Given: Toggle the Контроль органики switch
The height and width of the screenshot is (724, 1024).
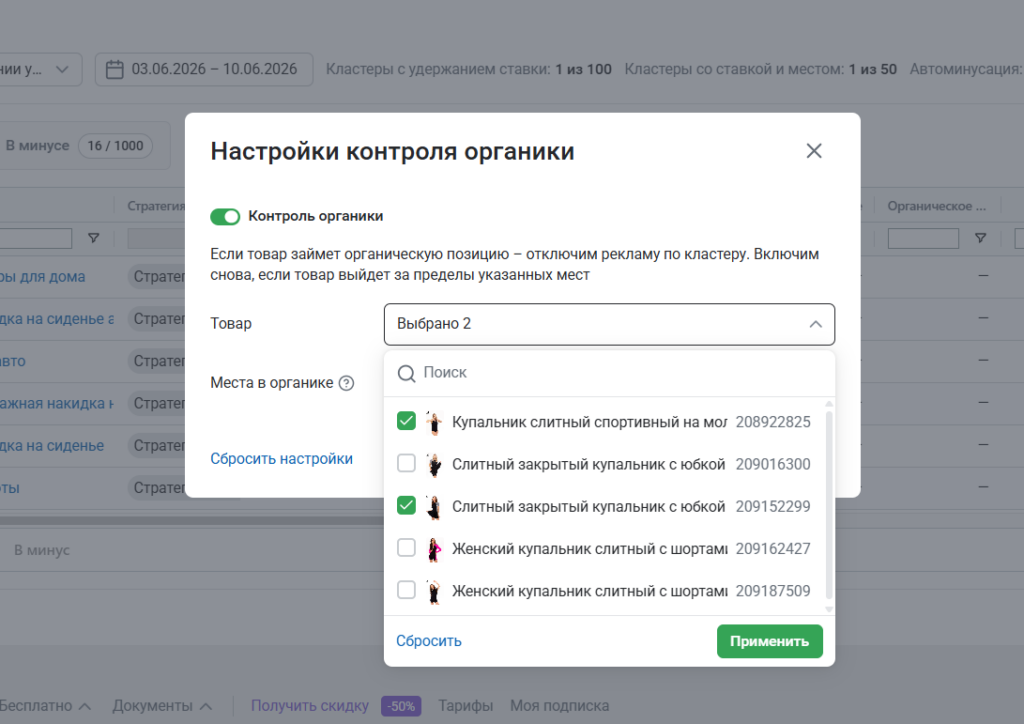Looking at the screenshot, I should coord(225,217).
